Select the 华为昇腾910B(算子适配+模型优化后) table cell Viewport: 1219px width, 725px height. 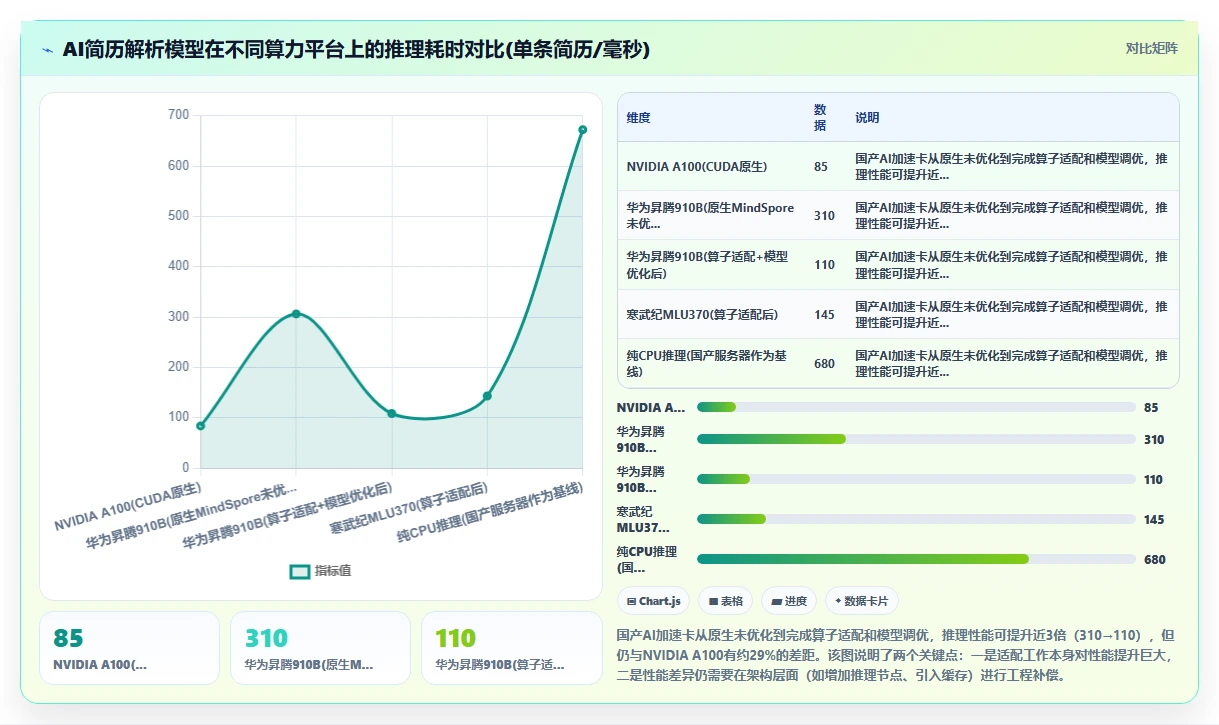tap(711, 265)
